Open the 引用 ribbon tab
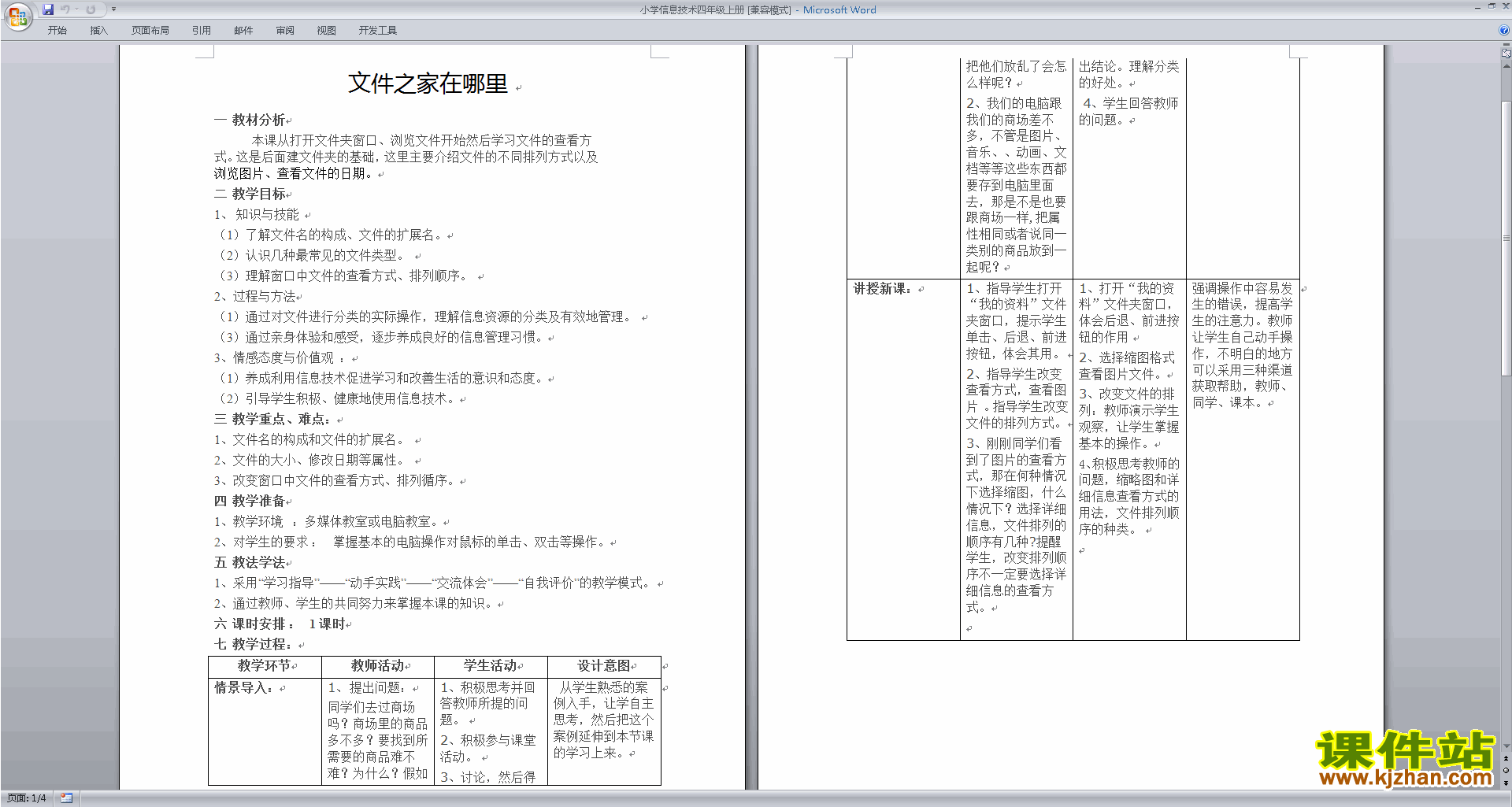Screen dimensions: 1512x807 point(202,31)
